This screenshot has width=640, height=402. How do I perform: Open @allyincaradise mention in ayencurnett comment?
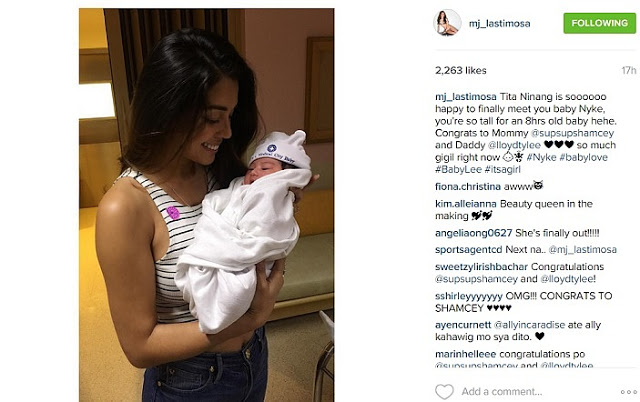point(529,325)
